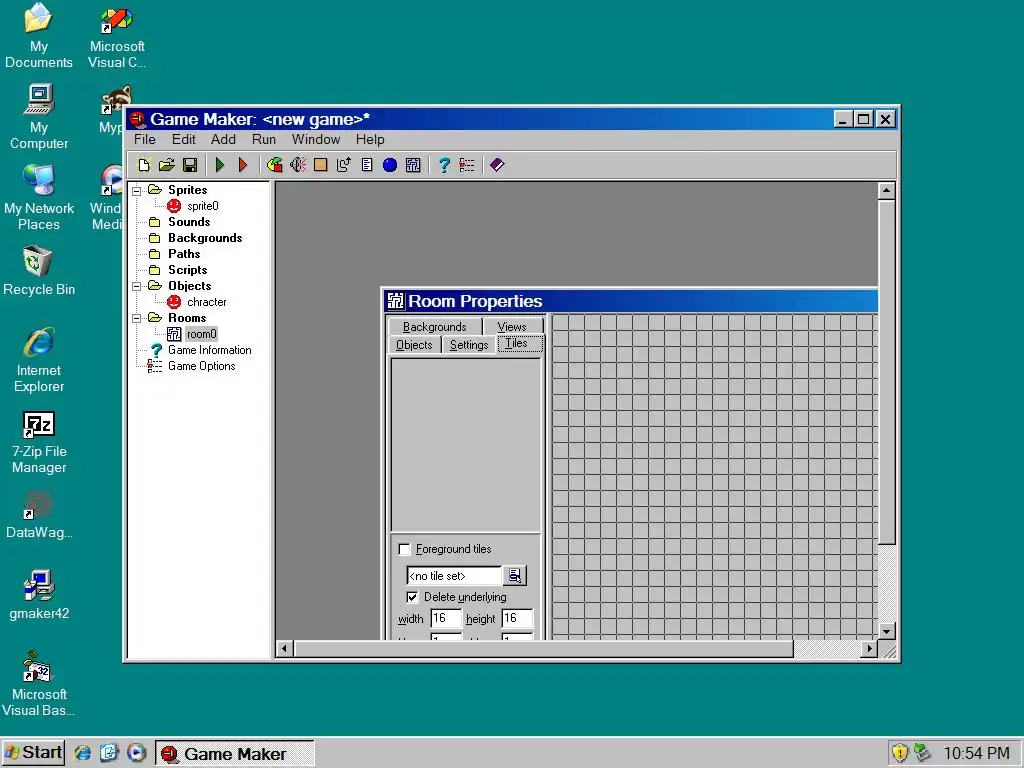Open Game Information with the question mark icon
This screenshot has width=1024, height=768.
(x=444, y=165)
